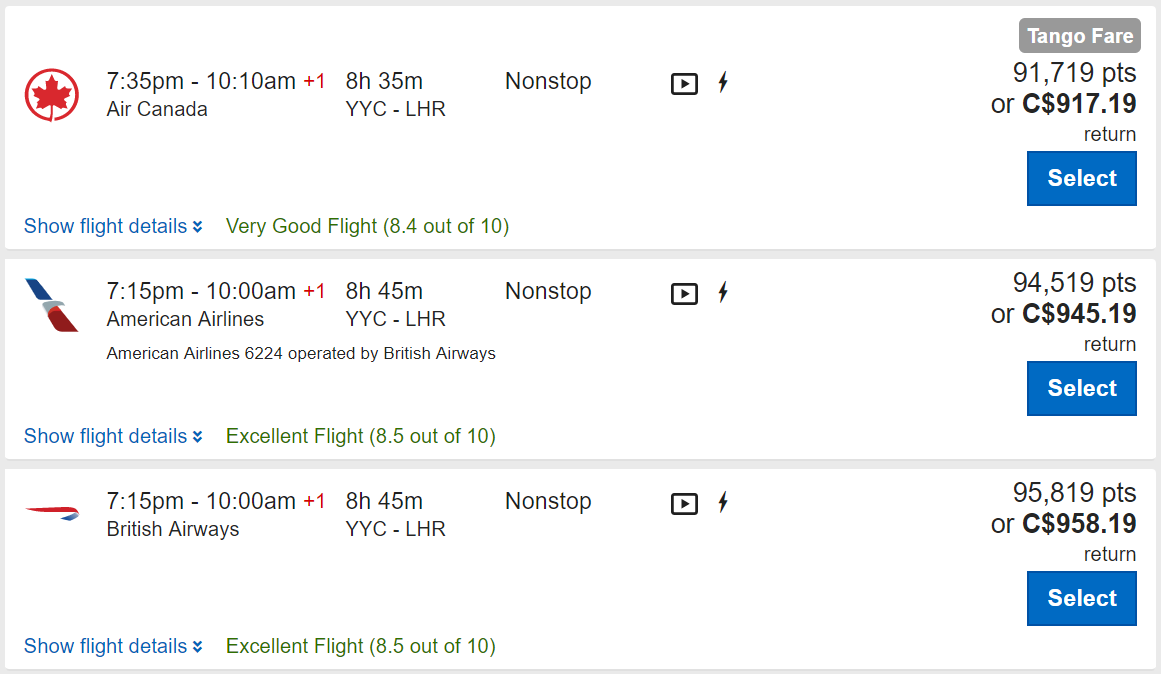Expand flight details for American Airlines

(x=113, y=436)
